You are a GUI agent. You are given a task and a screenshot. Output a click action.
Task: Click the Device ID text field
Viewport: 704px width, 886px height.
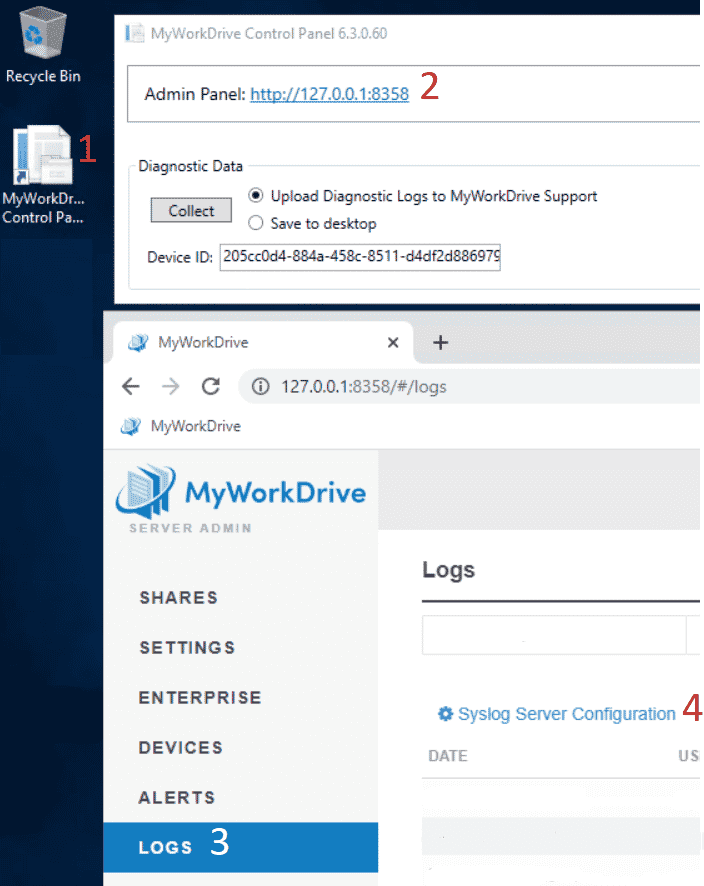pos(360,257)
